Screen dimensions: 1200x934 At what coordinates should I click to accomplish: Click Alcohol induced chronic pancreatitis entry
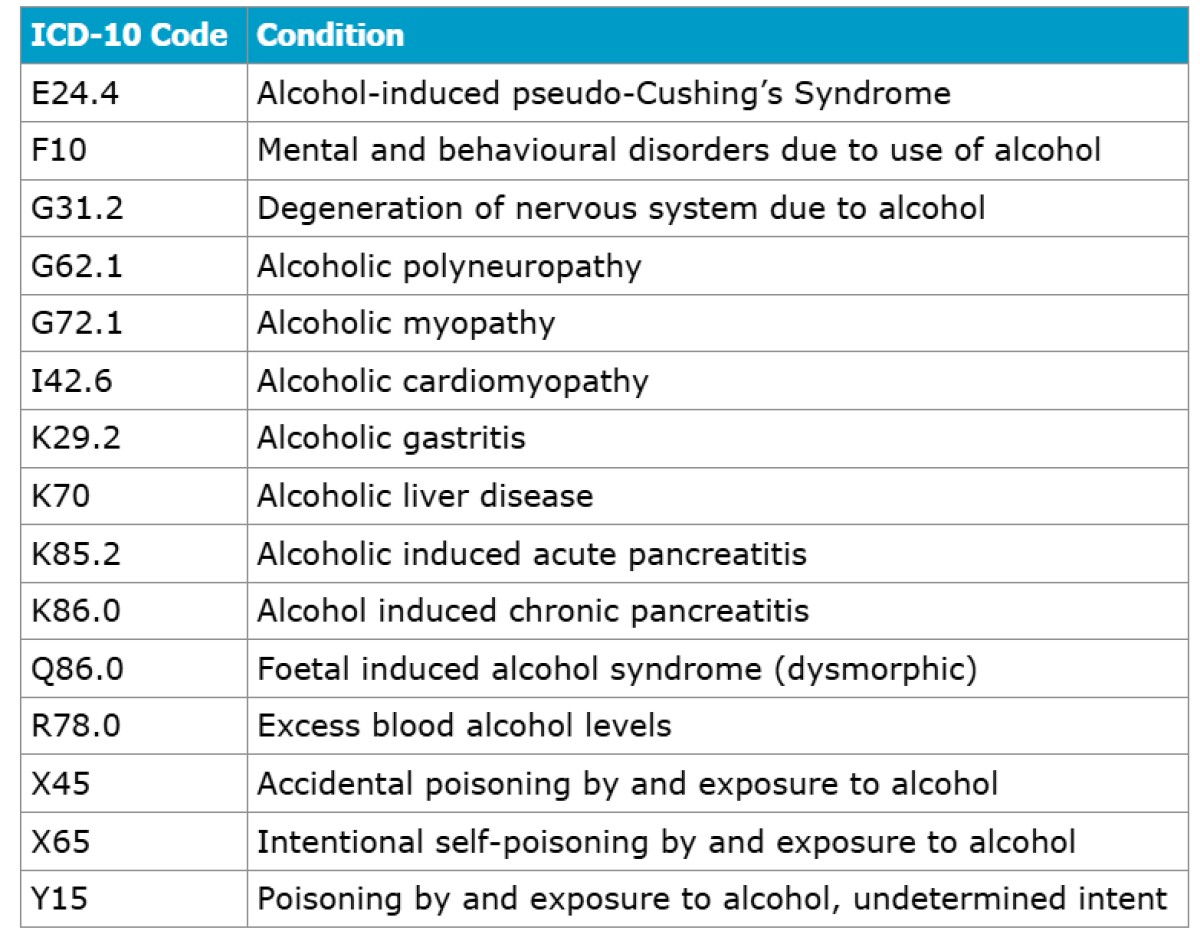click(533, 610)
